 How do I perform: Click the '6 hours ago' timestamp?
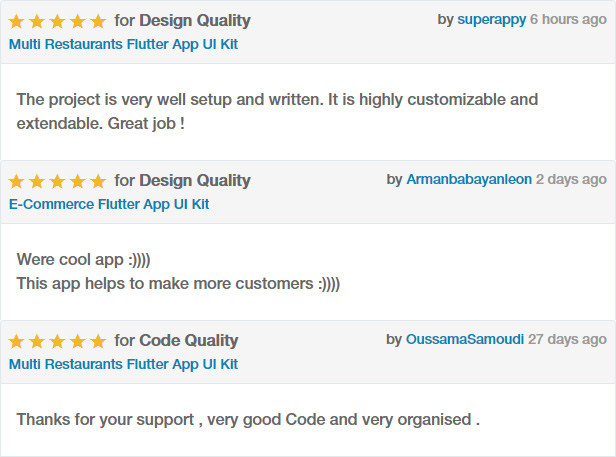(568, 19)
